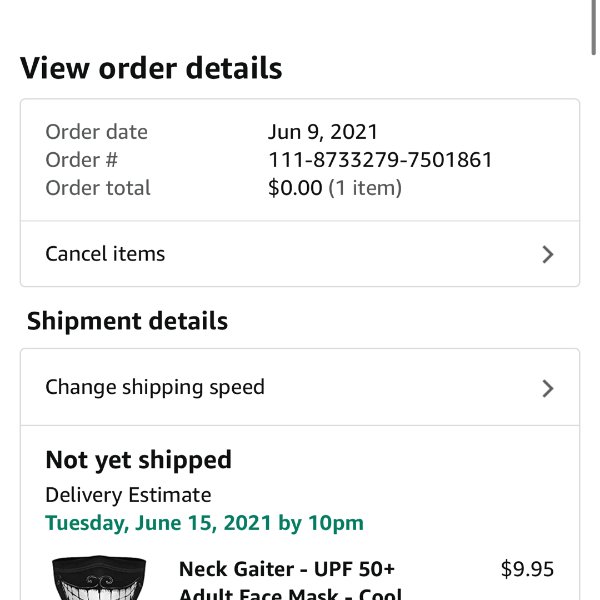Click the Shipment details section heading
This screenshot has height=600, width=600.
[x=127, y=321]
